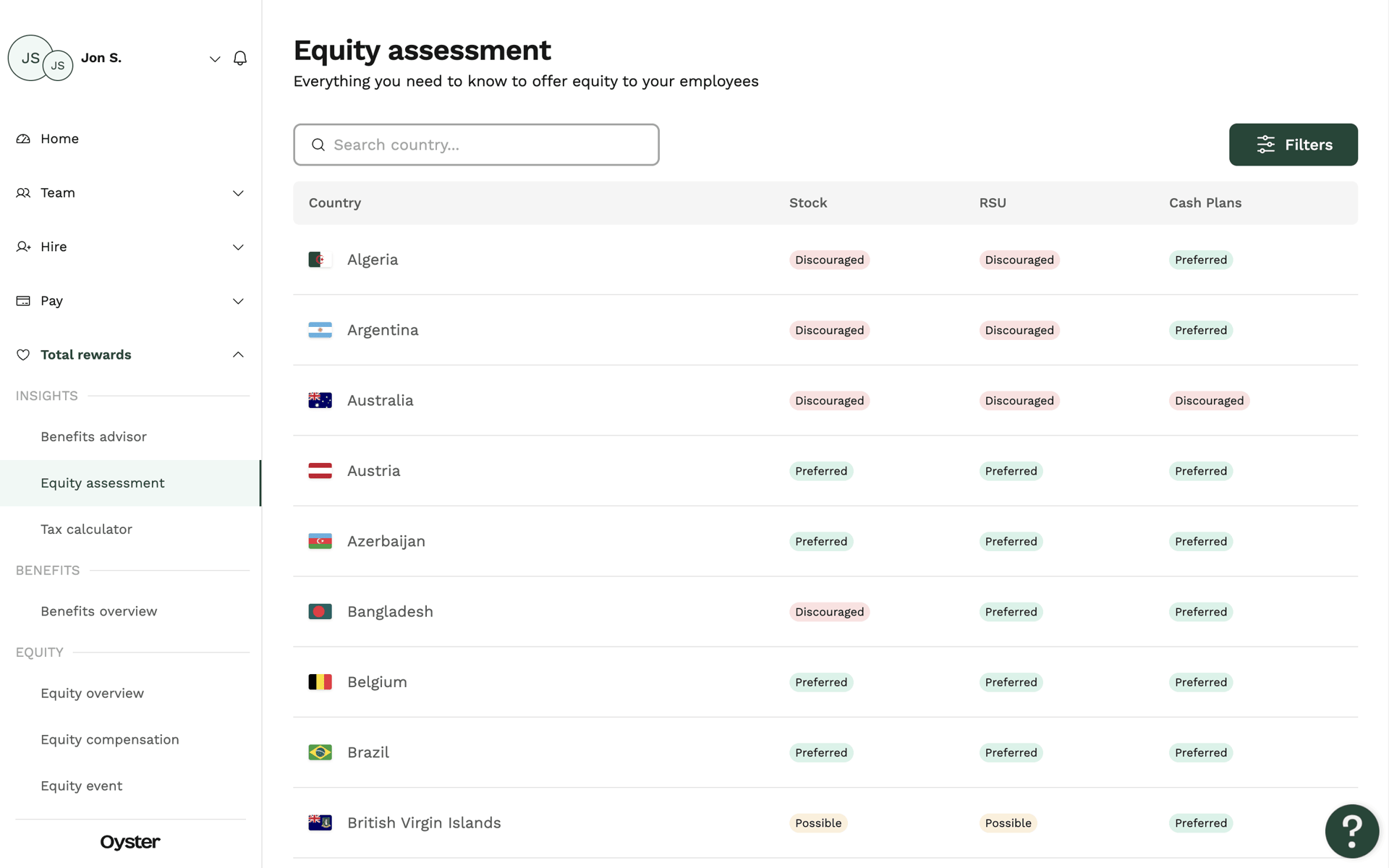Viewport: 1389px width, 868px height.
Task: Click the Team people icon
Action: pyautogui.click(x=23, y=193)
